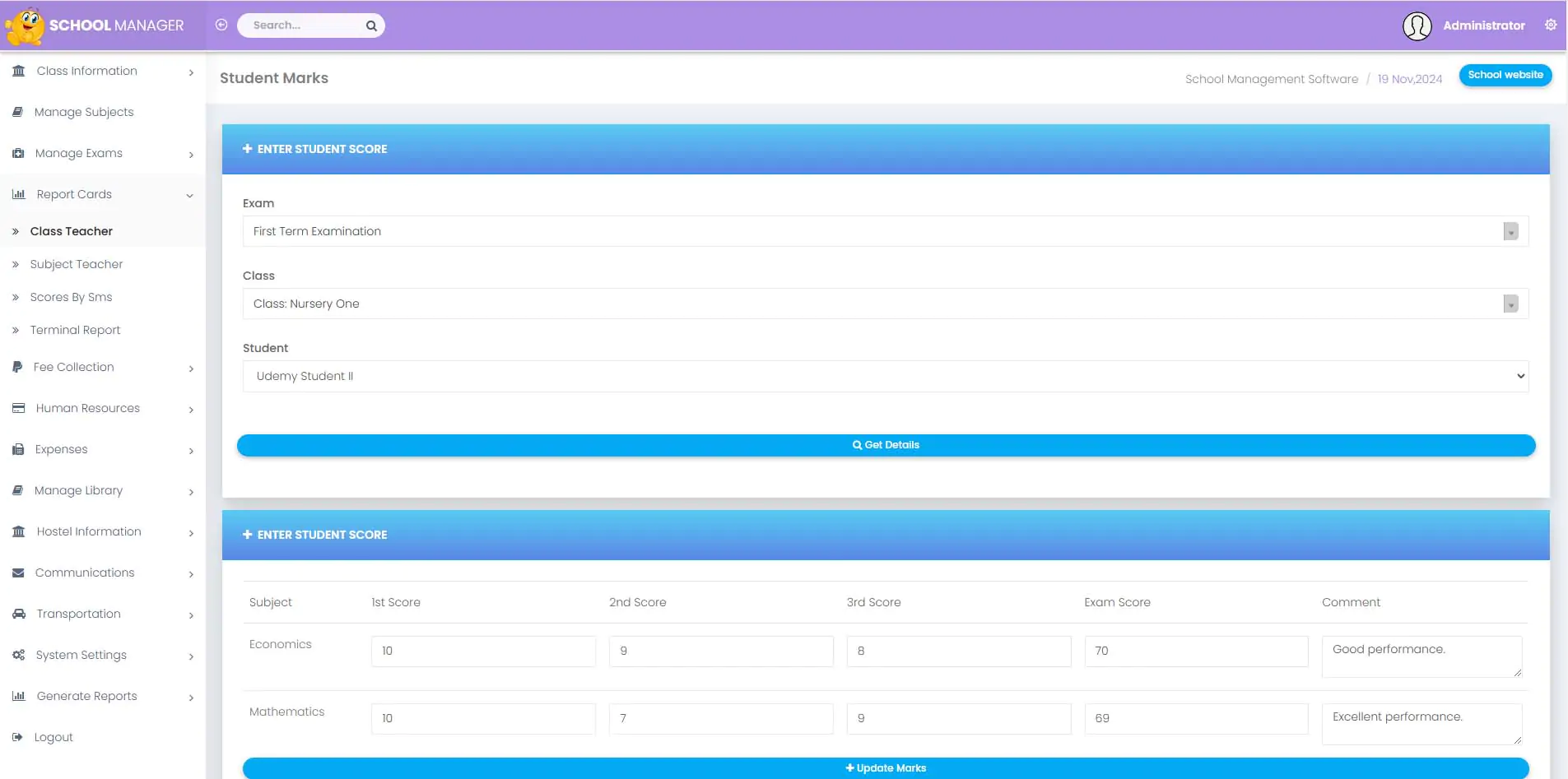Click the School Manager mascot logo

pyautogui.click(x=25, y=26)
